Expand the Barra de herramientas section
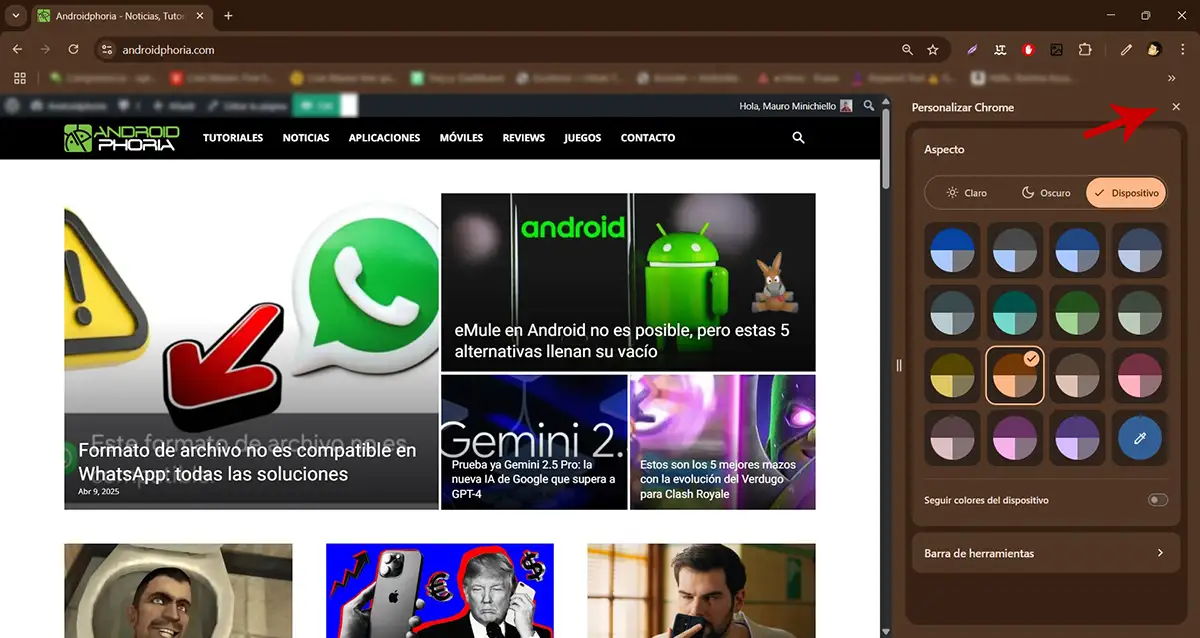 point(1044,553)
